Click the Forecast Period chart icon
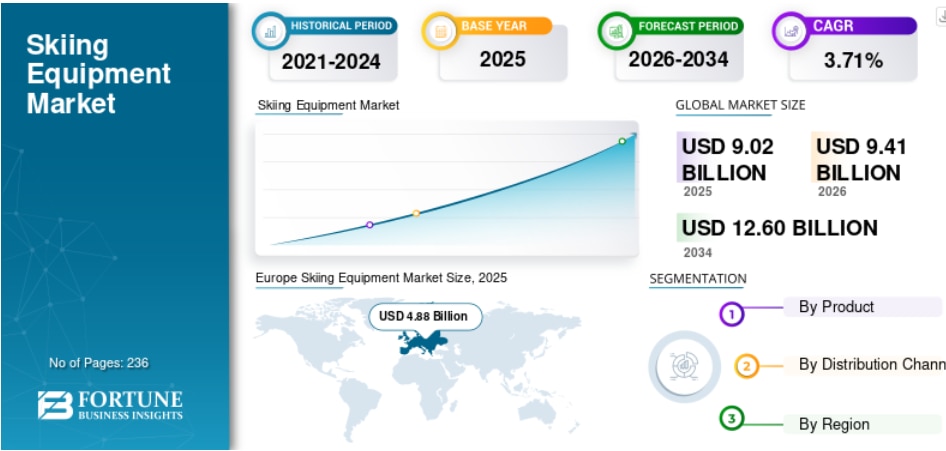This screenshot has height=451, width=946. [616, 31]
